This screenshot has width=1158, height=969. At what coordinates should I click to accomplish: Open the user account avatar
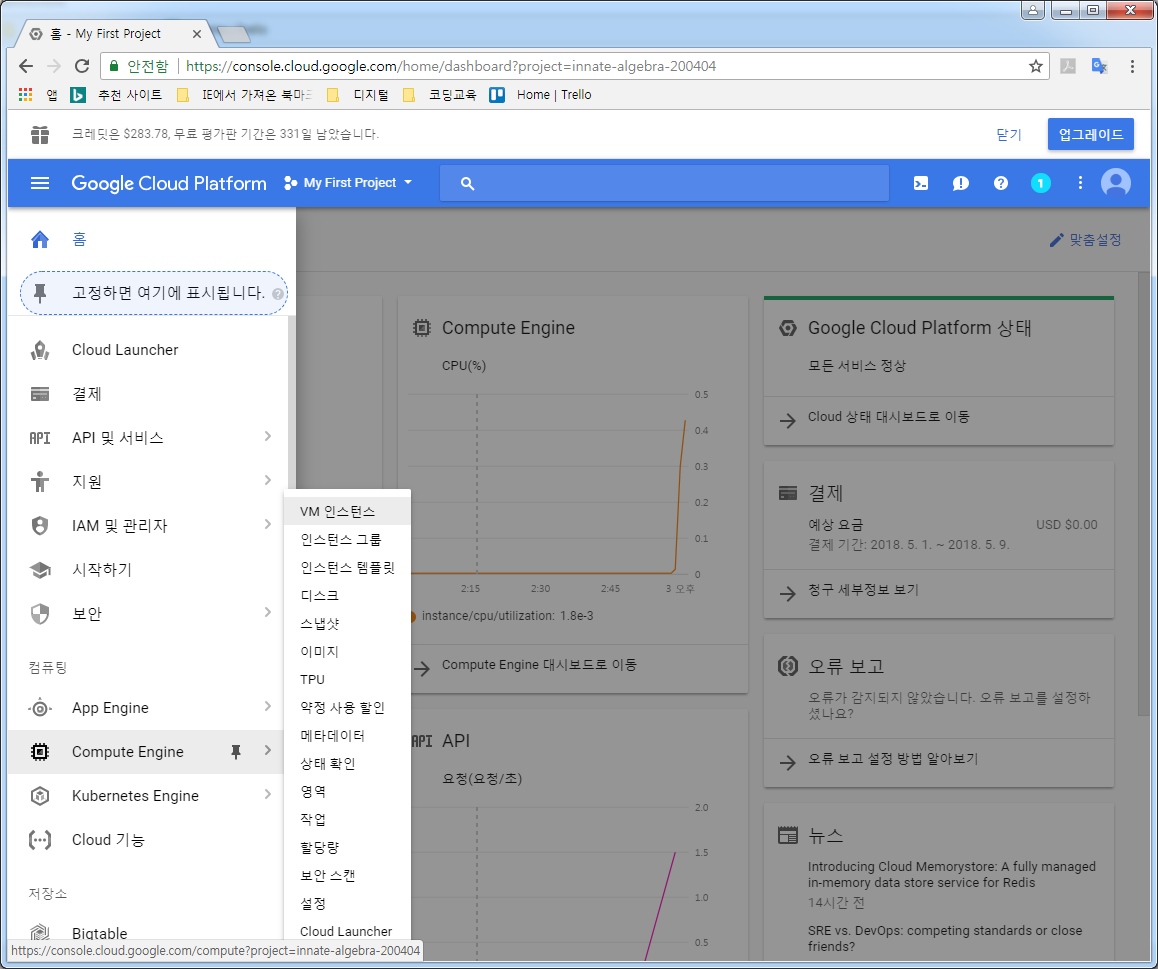1116,182
